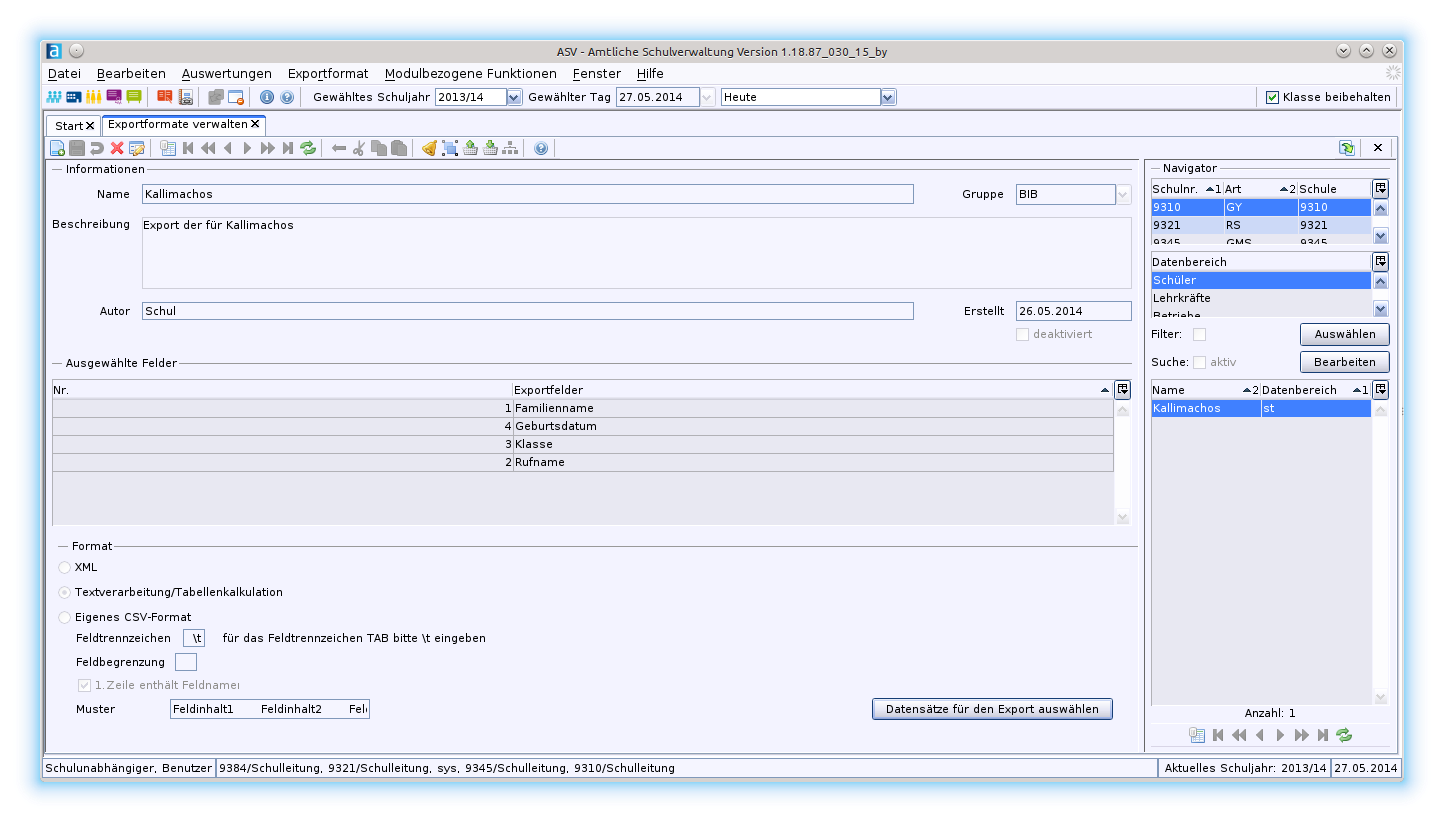Click the copy icon in tab toolbar
This screenshot has height=822, width=1444.
point(379,148)
